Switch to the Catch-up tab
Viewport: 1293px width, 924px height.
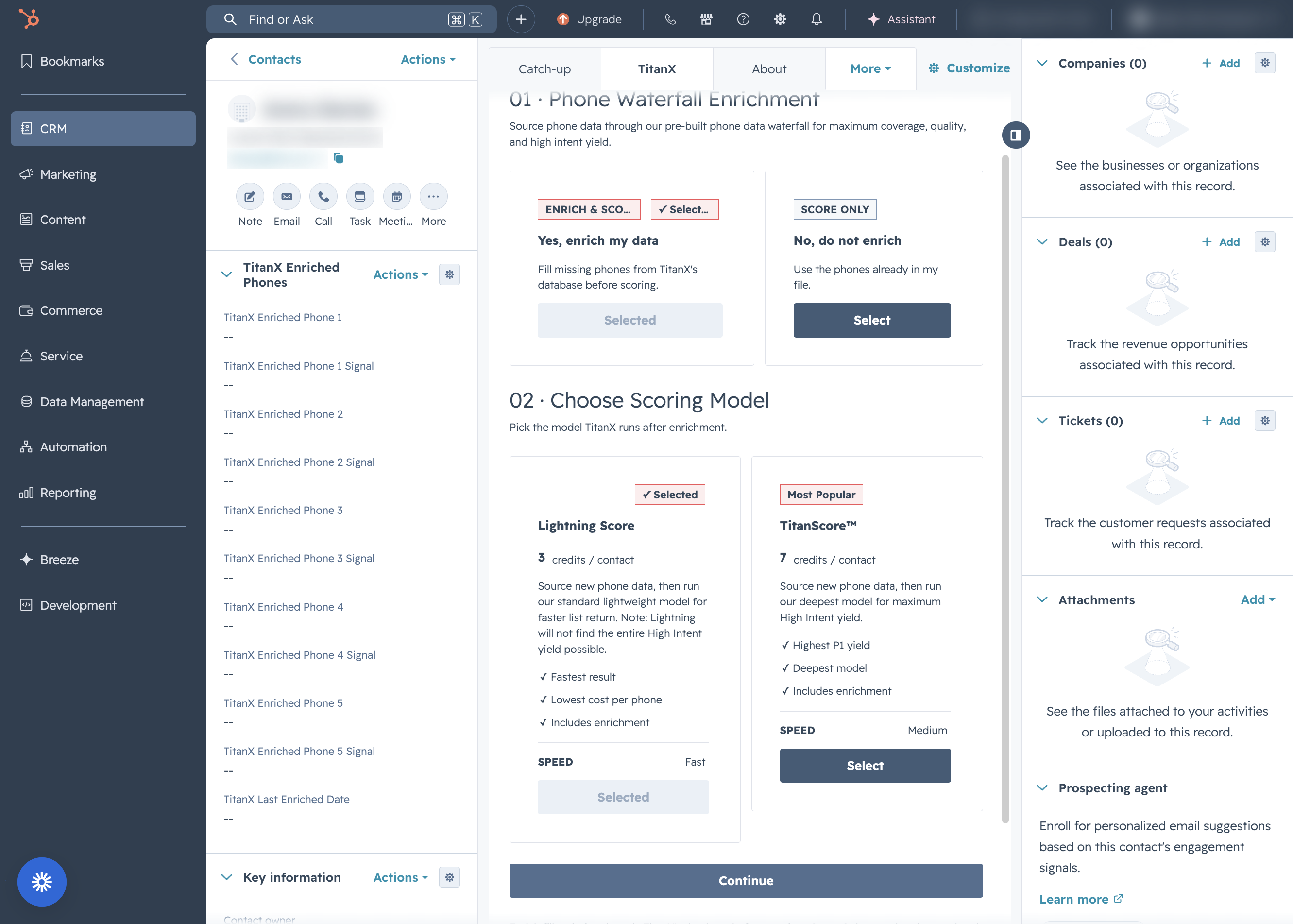pos(544,69)
